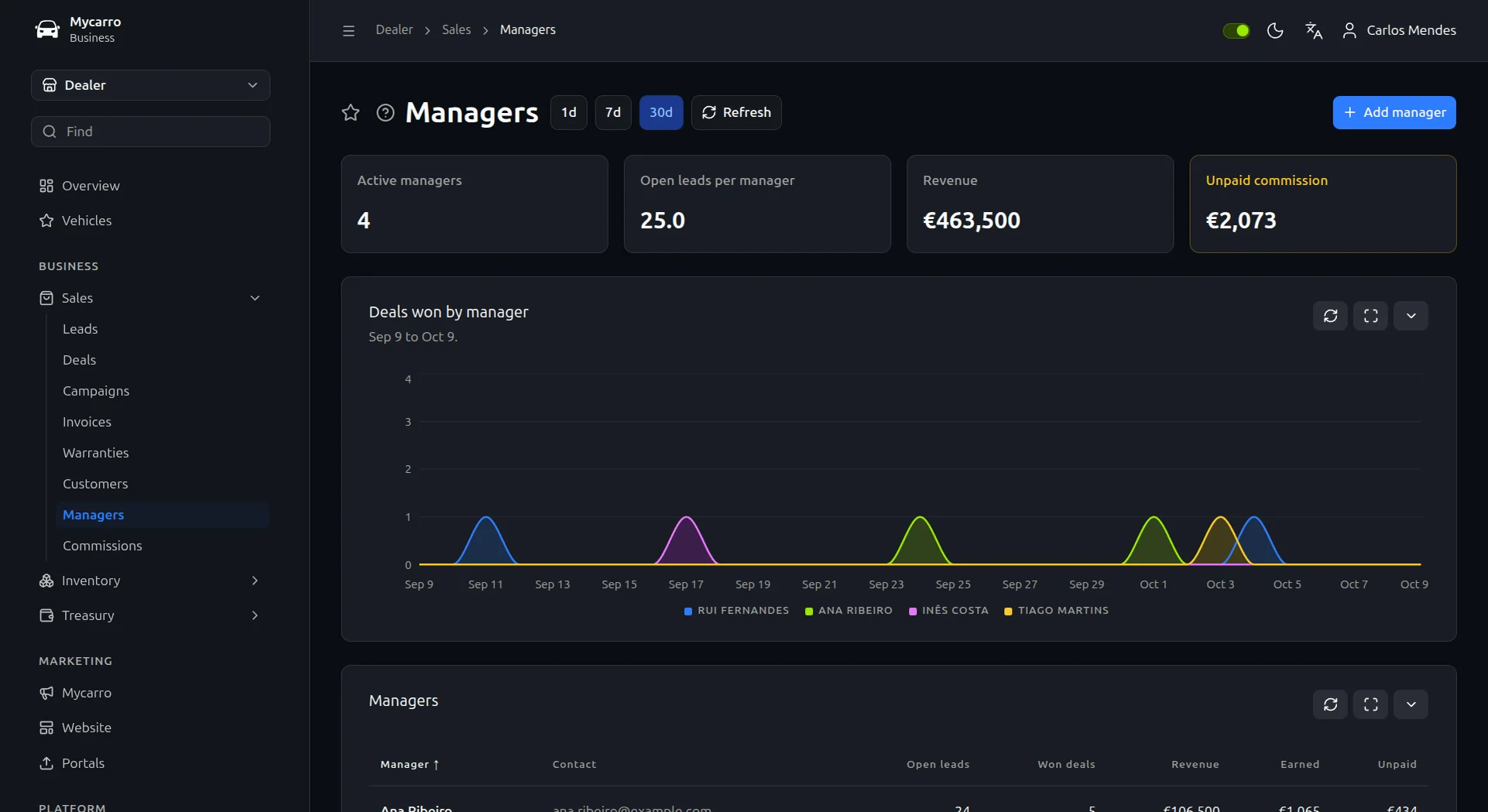The height and width of the screenshot is (812, 1488).
Task: Refresh the Deals won by manager chart
Action: point(1330,316)
